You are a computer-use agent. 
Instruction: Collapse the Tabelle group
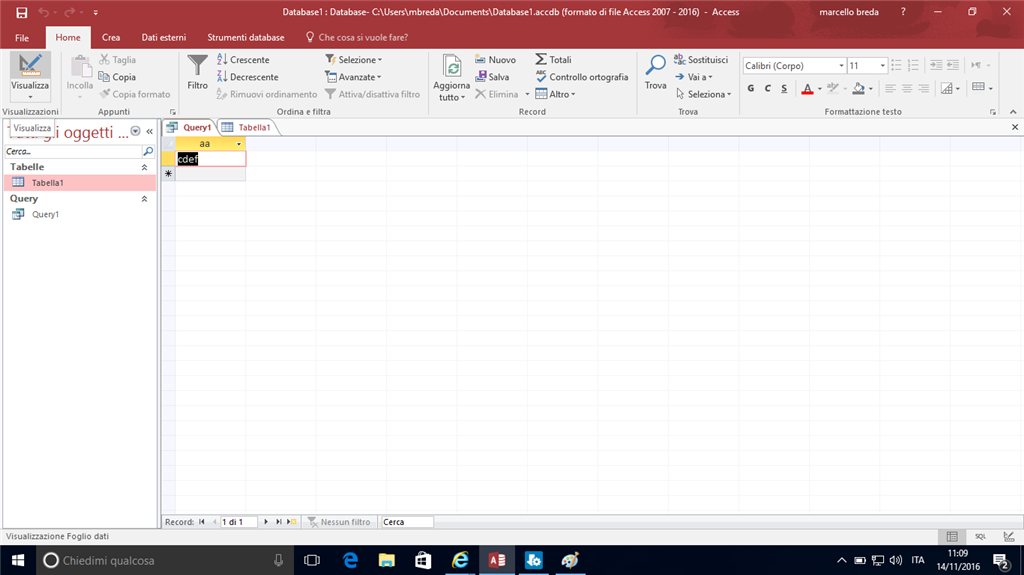point(144,167)
